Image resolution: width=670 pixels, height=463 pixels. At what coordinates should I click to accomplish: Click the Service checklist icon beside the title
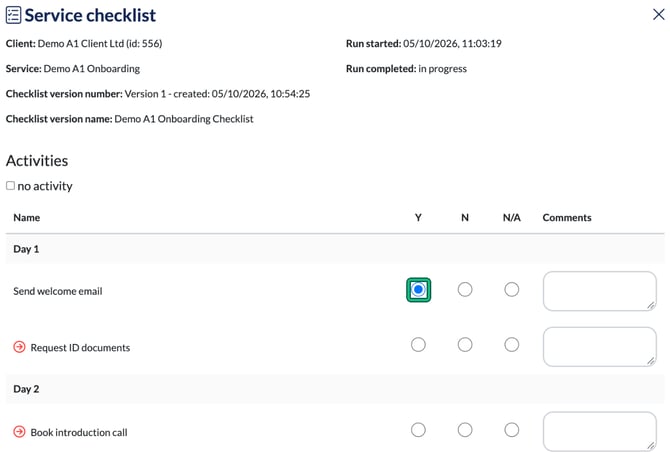click(13, 15)
